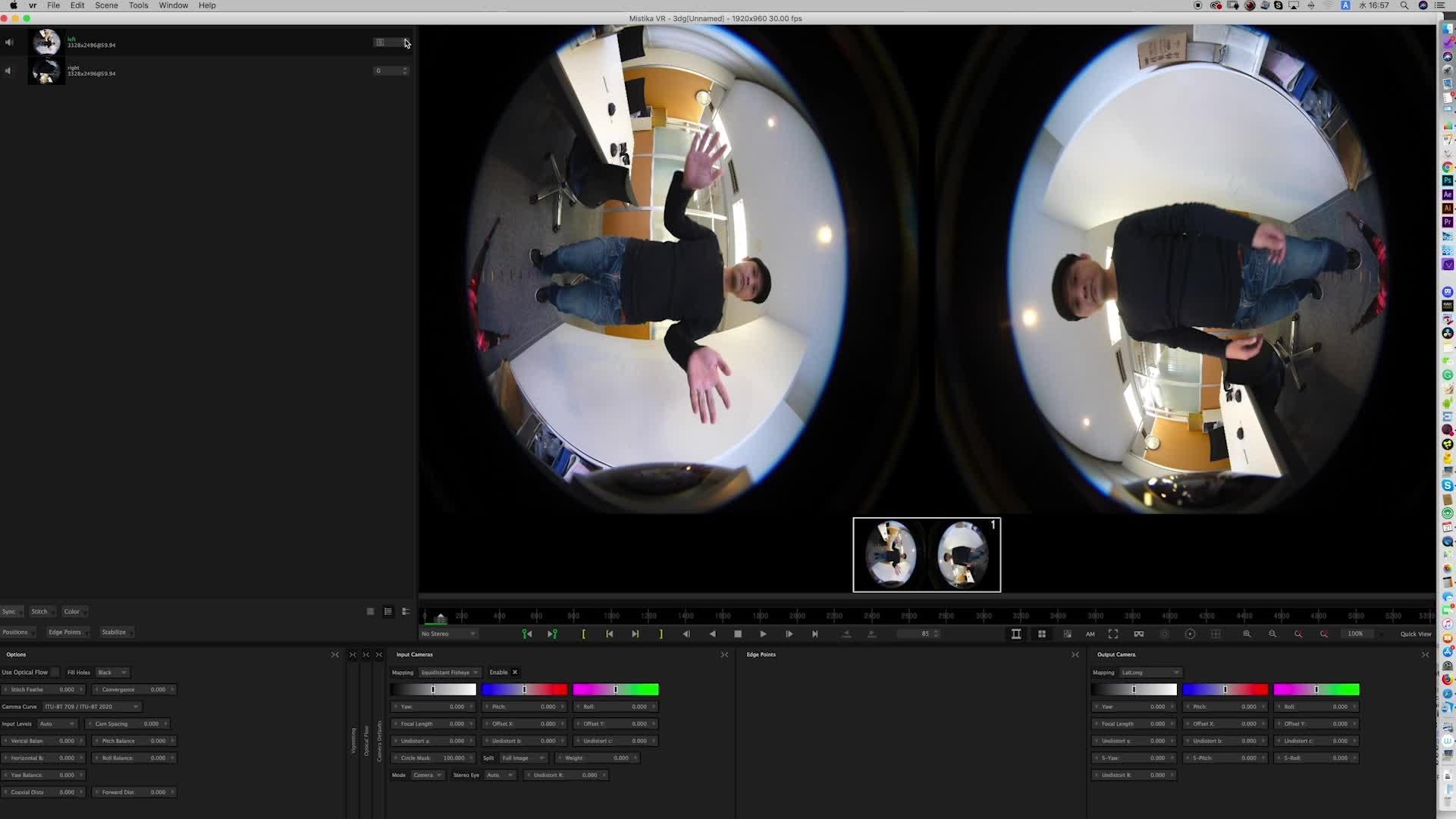The width and height of the screenshot is (1456, 819).
Task: Enable the Use Optical Flow checkbox
Action: [55, 673]
